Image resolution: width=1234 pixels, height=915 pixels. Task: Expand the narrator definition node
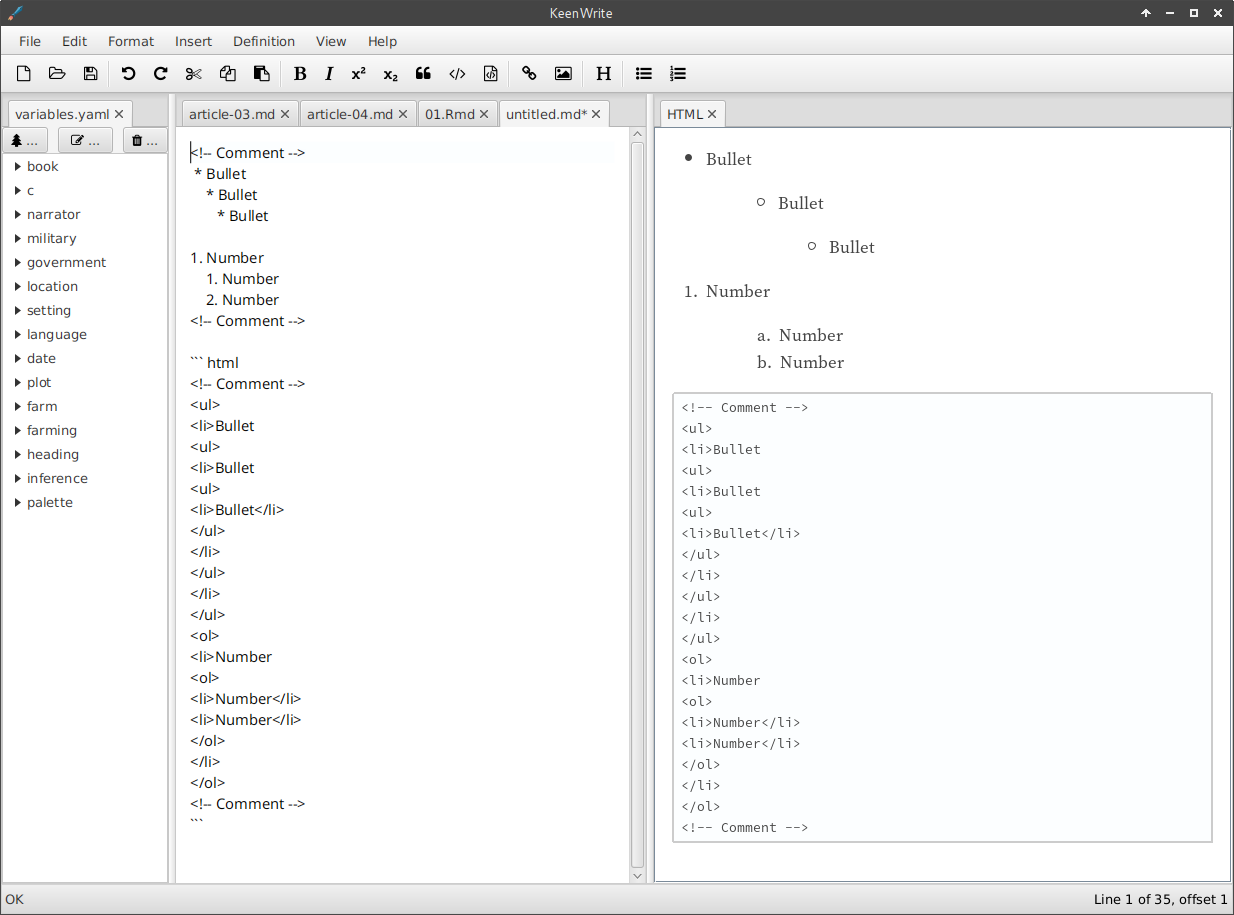[x=18, y=214]
